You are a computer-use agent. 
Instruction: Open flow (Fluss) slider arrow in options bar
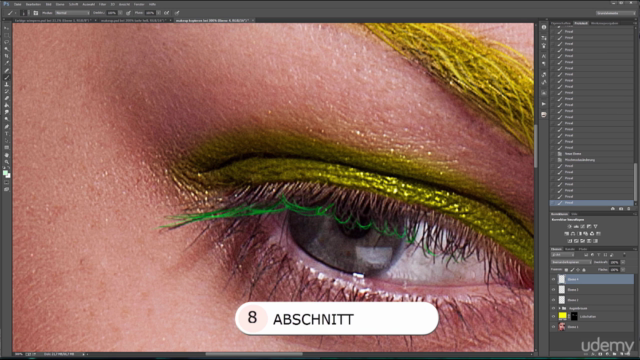[x=158, y=13]
